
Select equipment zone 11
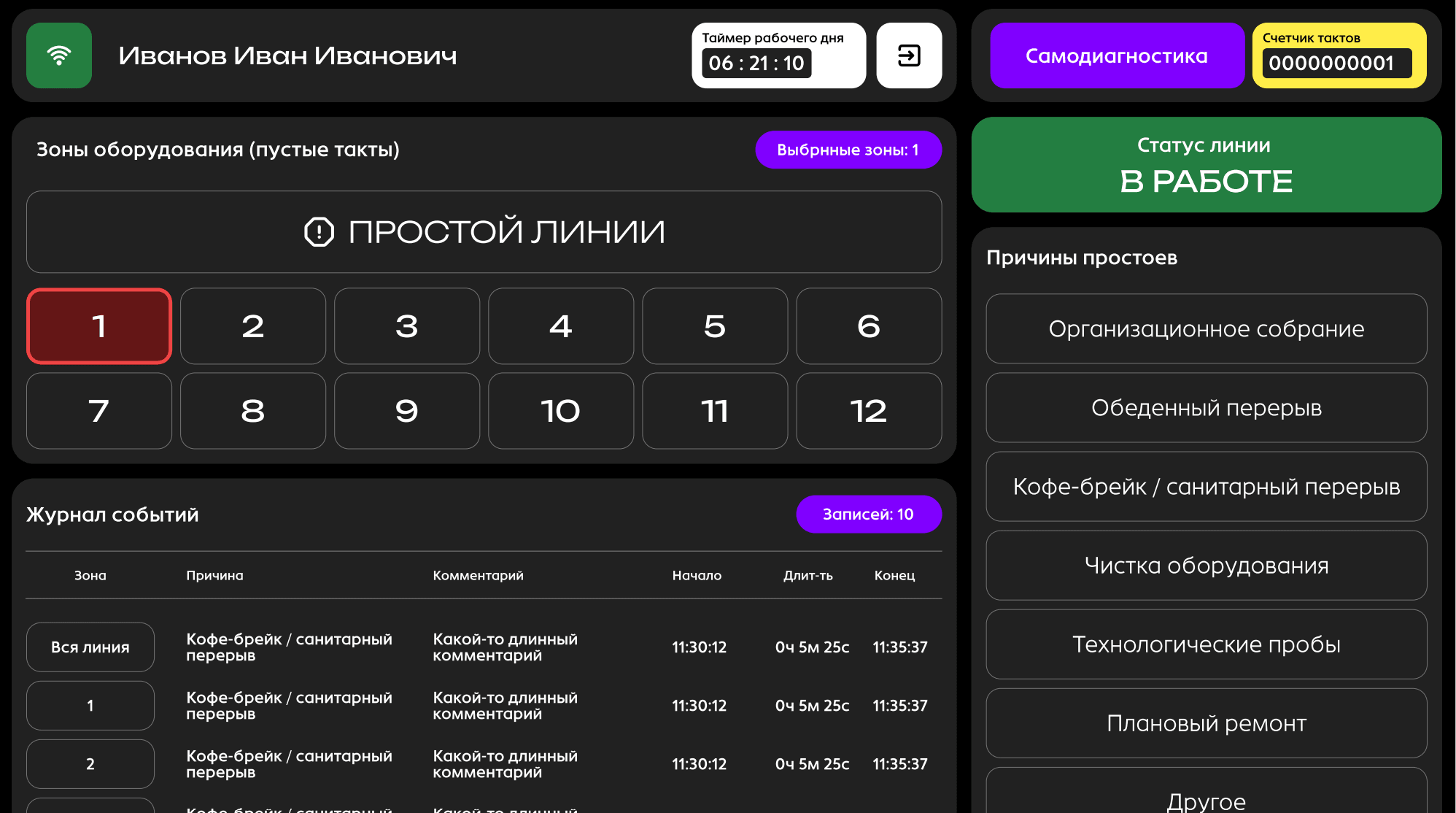[715, 411]
